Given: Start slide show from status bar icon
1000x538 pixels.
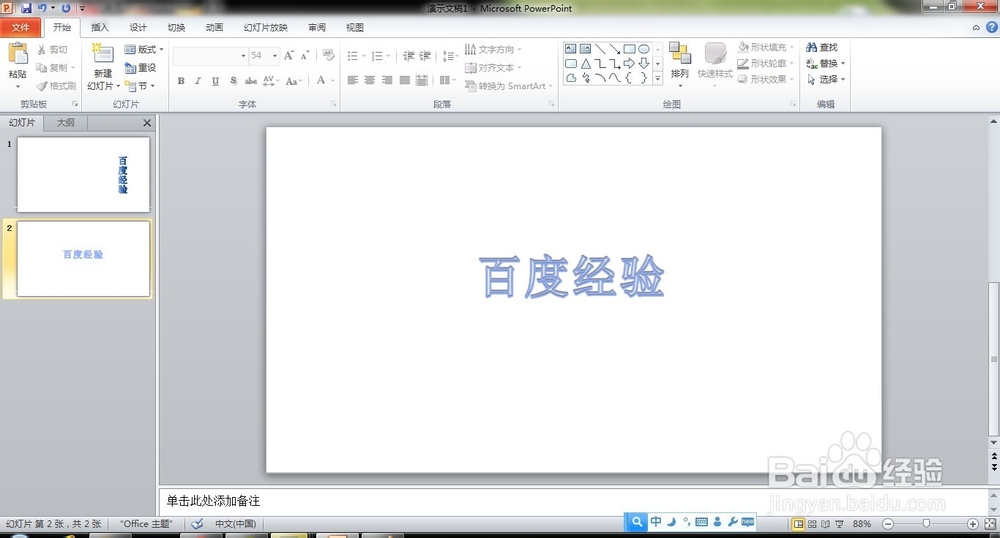Looking at the screenshot, I should [839, 524].
